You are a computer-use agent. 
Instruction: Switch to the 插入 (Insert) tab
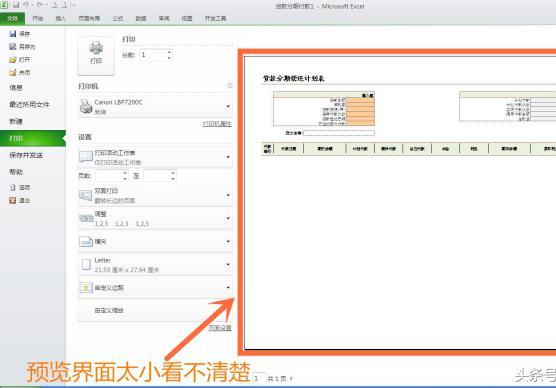[61, 18]
